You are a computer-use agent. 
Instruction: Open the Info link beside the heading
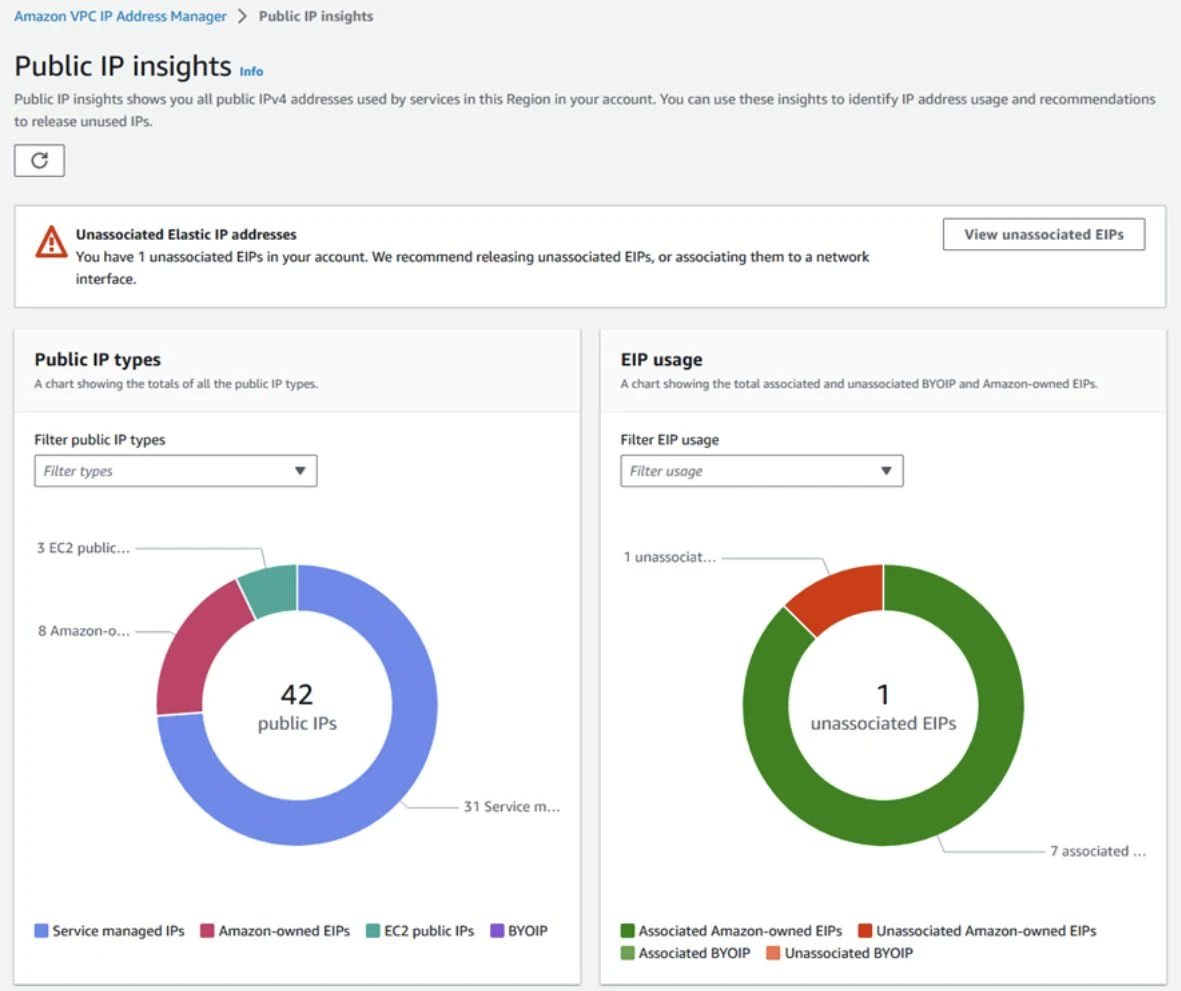point(251,72)
